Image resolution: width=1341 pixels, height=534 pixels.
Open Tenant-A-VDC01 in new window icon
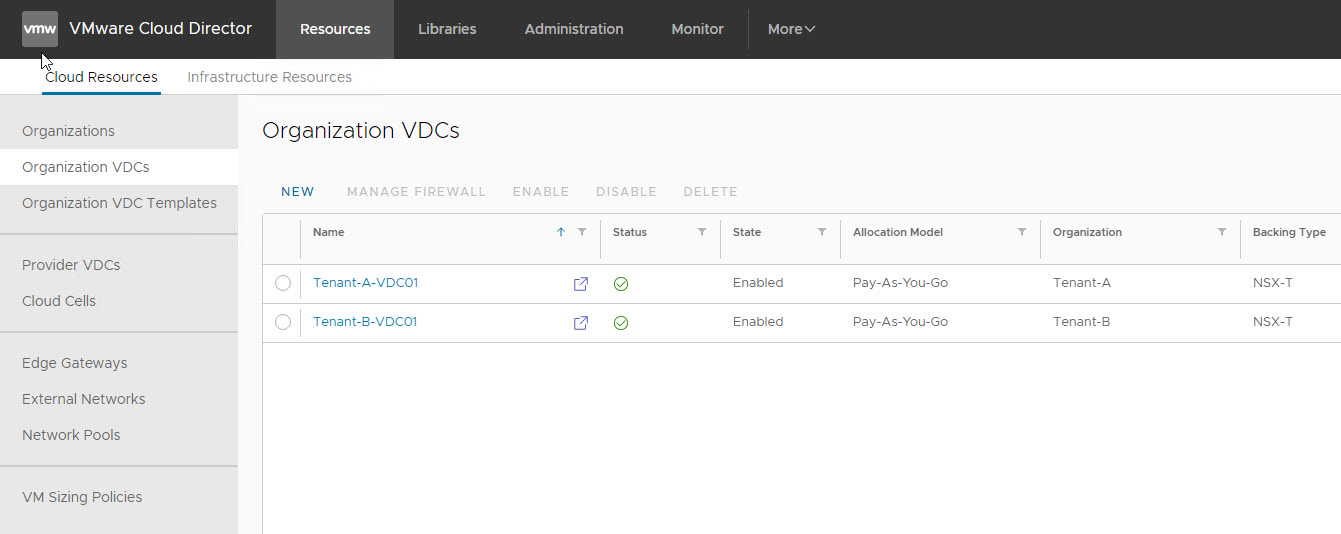click(x=580, y=284)
